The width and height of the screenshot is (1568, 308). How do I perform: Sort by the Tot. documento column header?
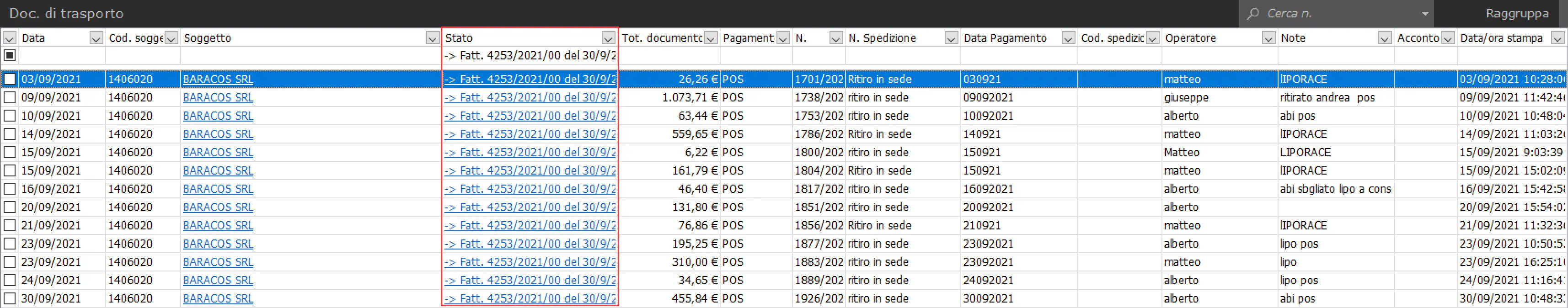[661, 38]
